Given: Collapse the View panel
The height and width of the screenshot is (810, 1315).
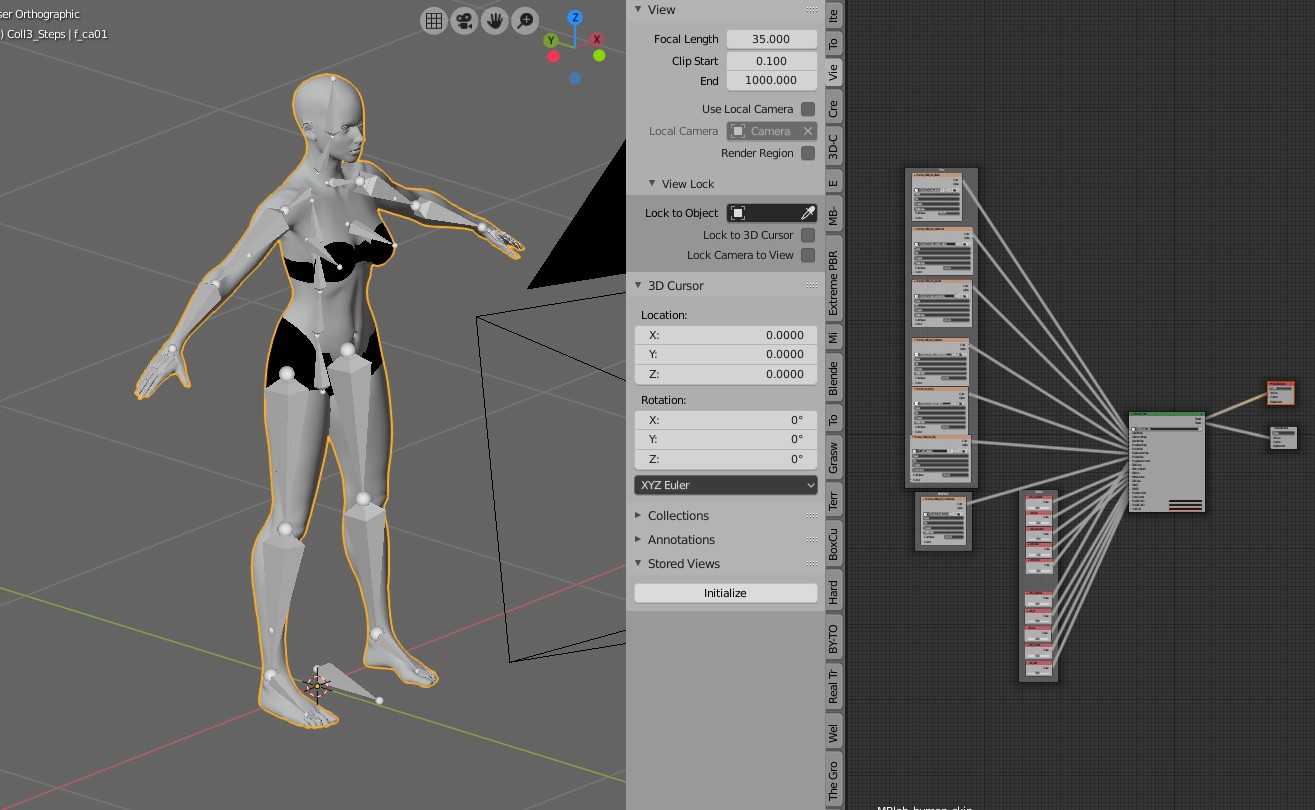Looking at the screenshot, I should (639, 10).
